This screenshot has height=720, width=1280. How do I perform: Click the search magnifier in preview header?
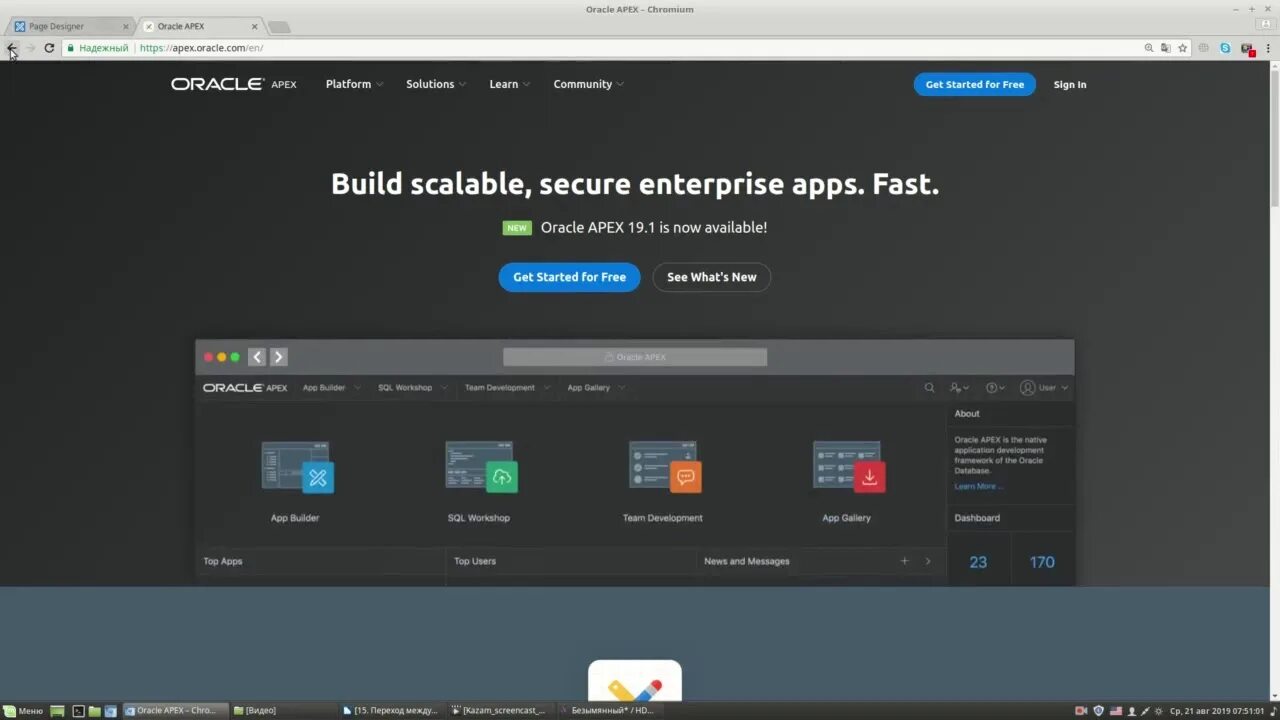click(929, 387)
